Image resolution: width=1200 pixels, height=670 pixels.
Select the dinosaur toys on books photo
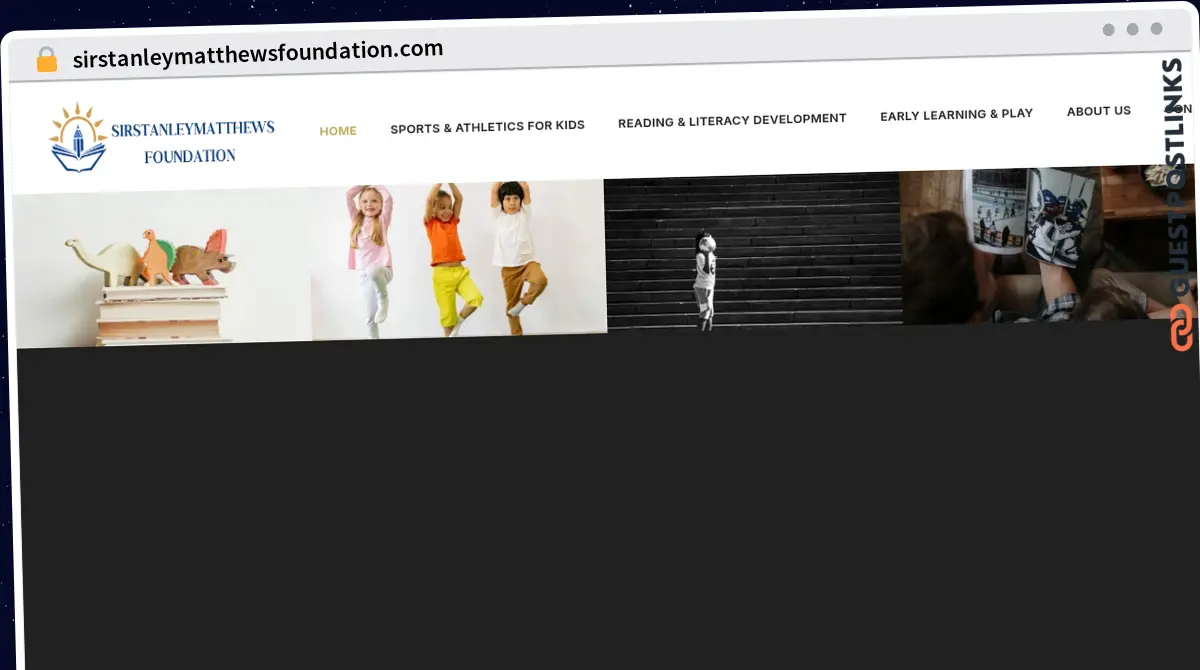click(160, 260)
